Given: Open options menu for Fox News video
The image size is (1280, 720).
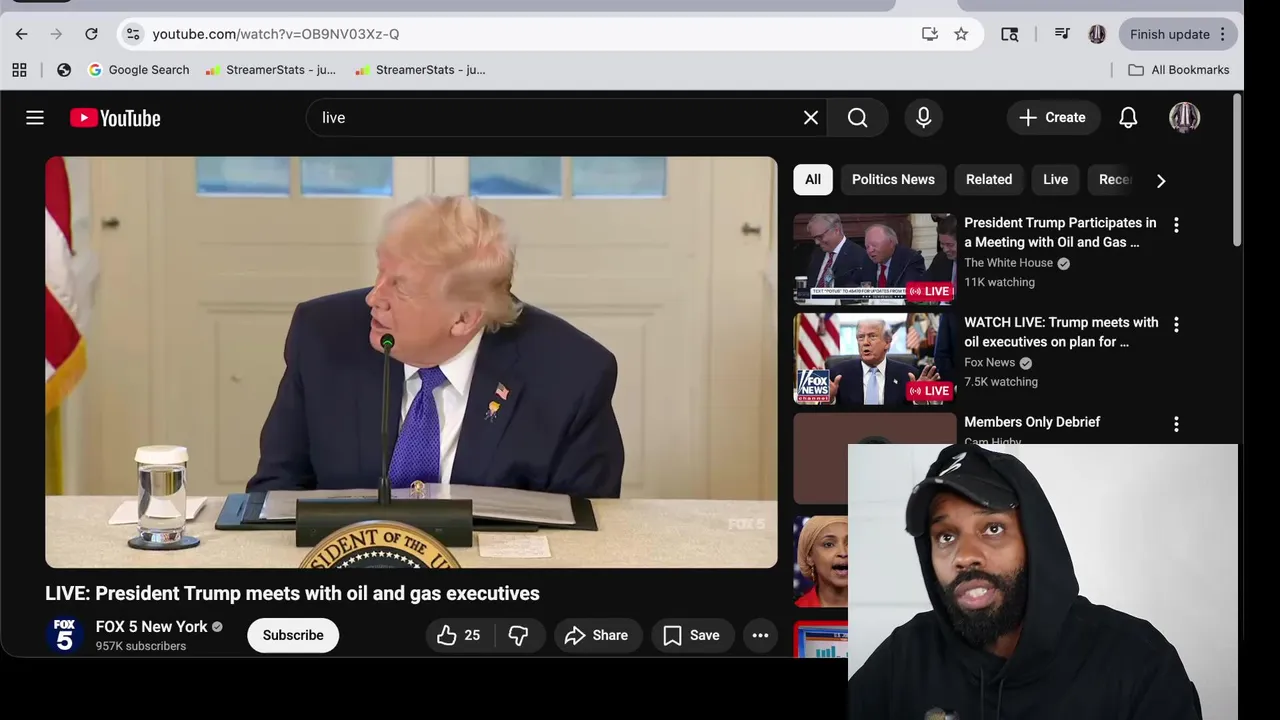Looking at the screenshot, I should (x=1176, y=325).
